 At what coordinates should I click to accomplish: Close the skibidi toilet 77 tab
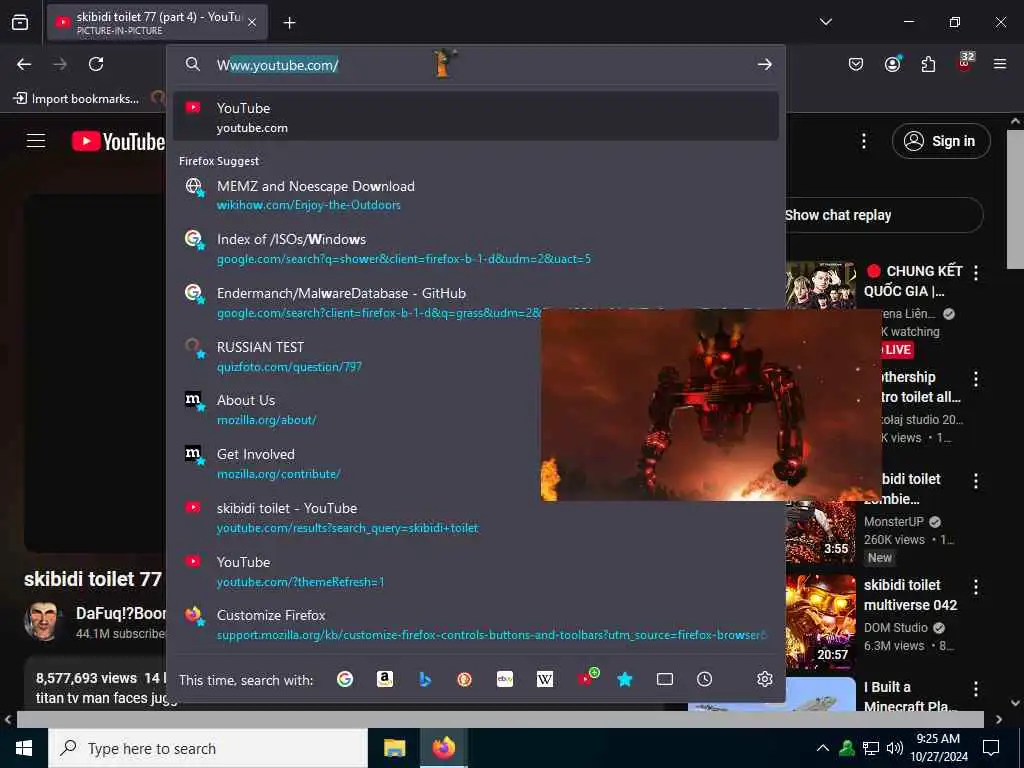click(252, 23)
